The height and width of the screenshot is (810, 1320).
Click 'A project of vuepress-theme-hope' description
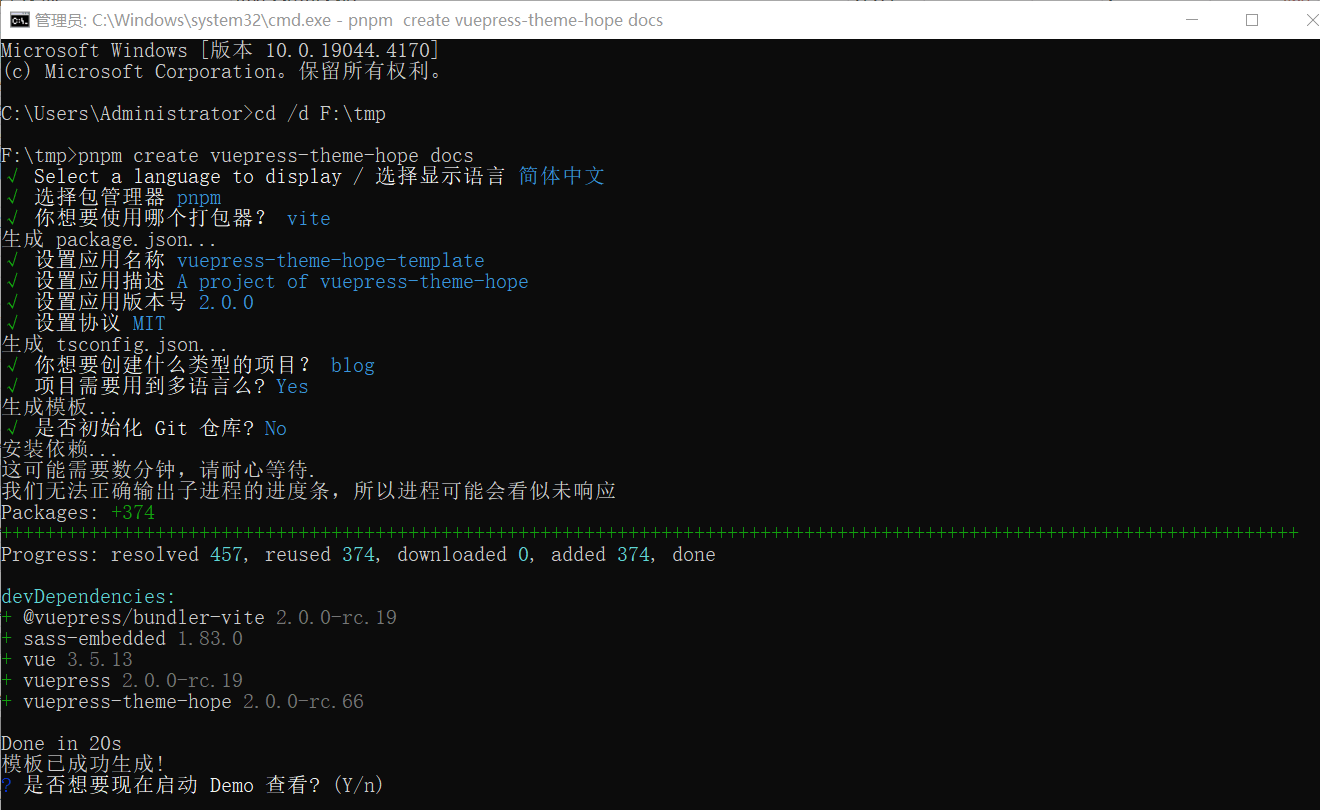pos(353,281)
